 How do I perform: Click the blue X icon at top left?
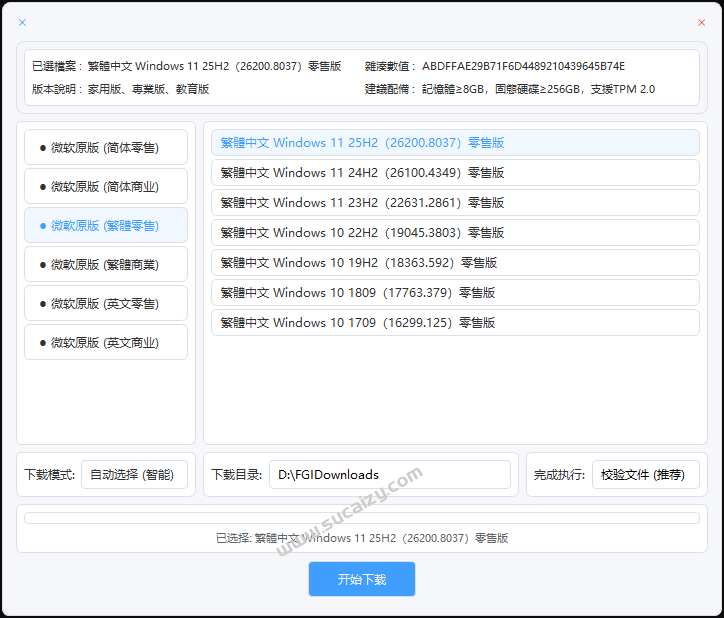click(22, 22)
